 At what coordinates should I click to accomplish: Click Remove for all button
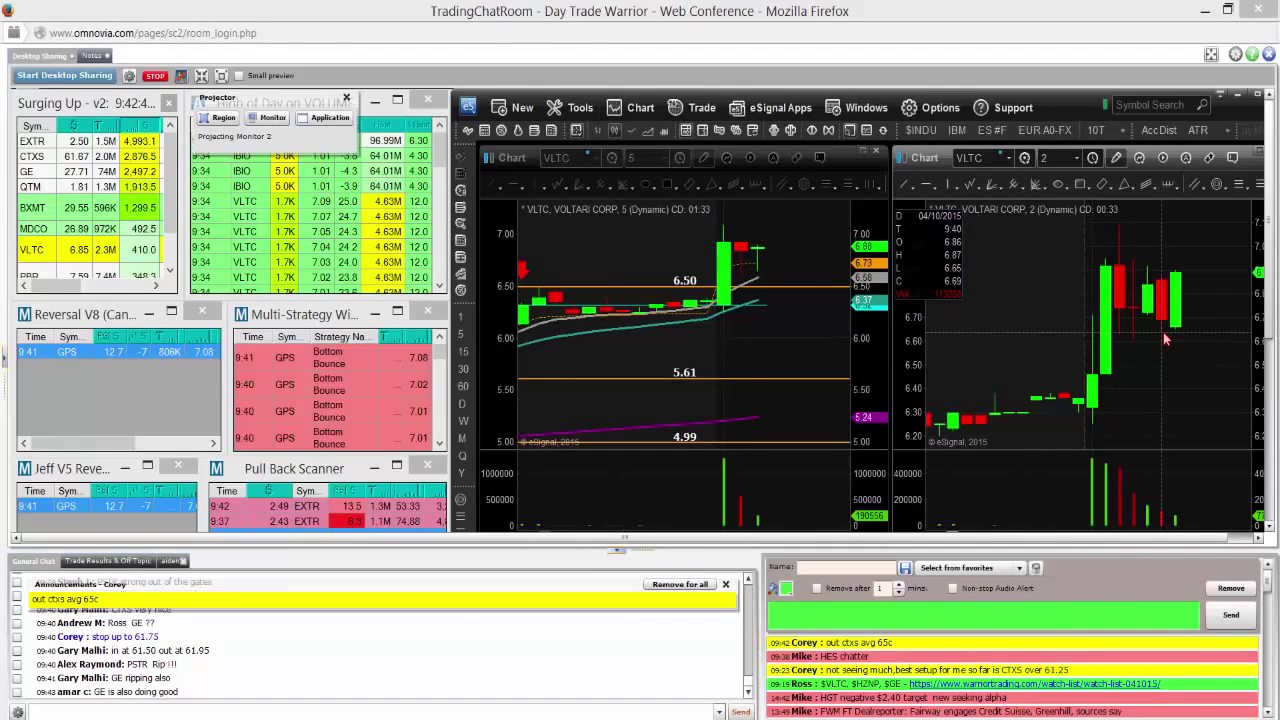click(x=680, y=584)
